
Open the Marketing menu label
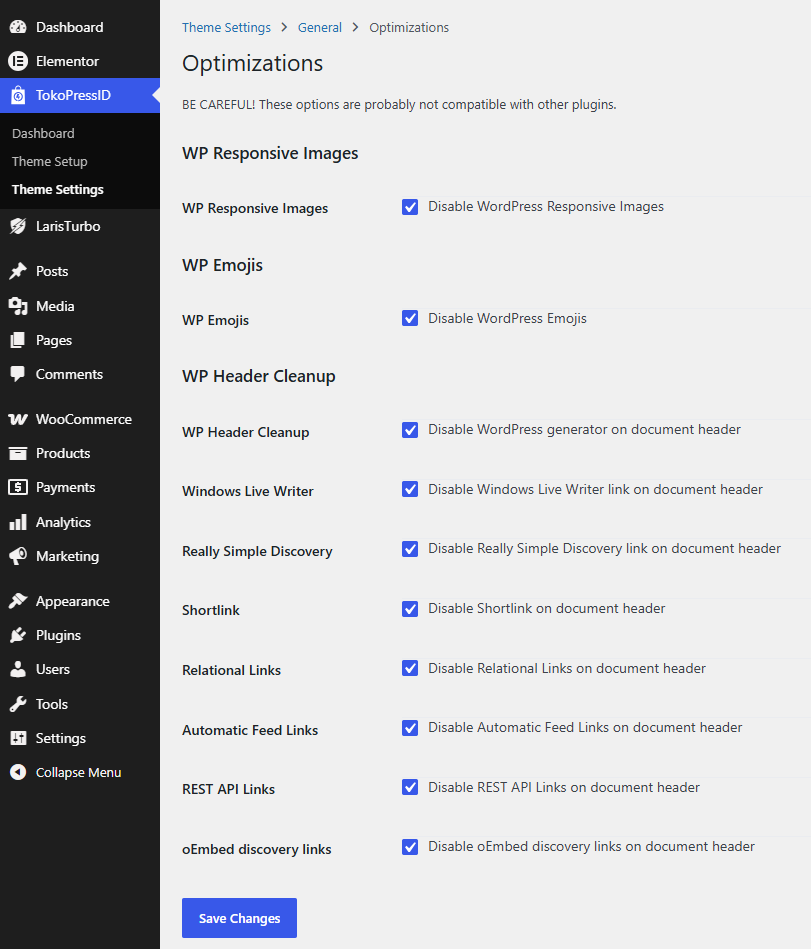[x=67, y=556]
